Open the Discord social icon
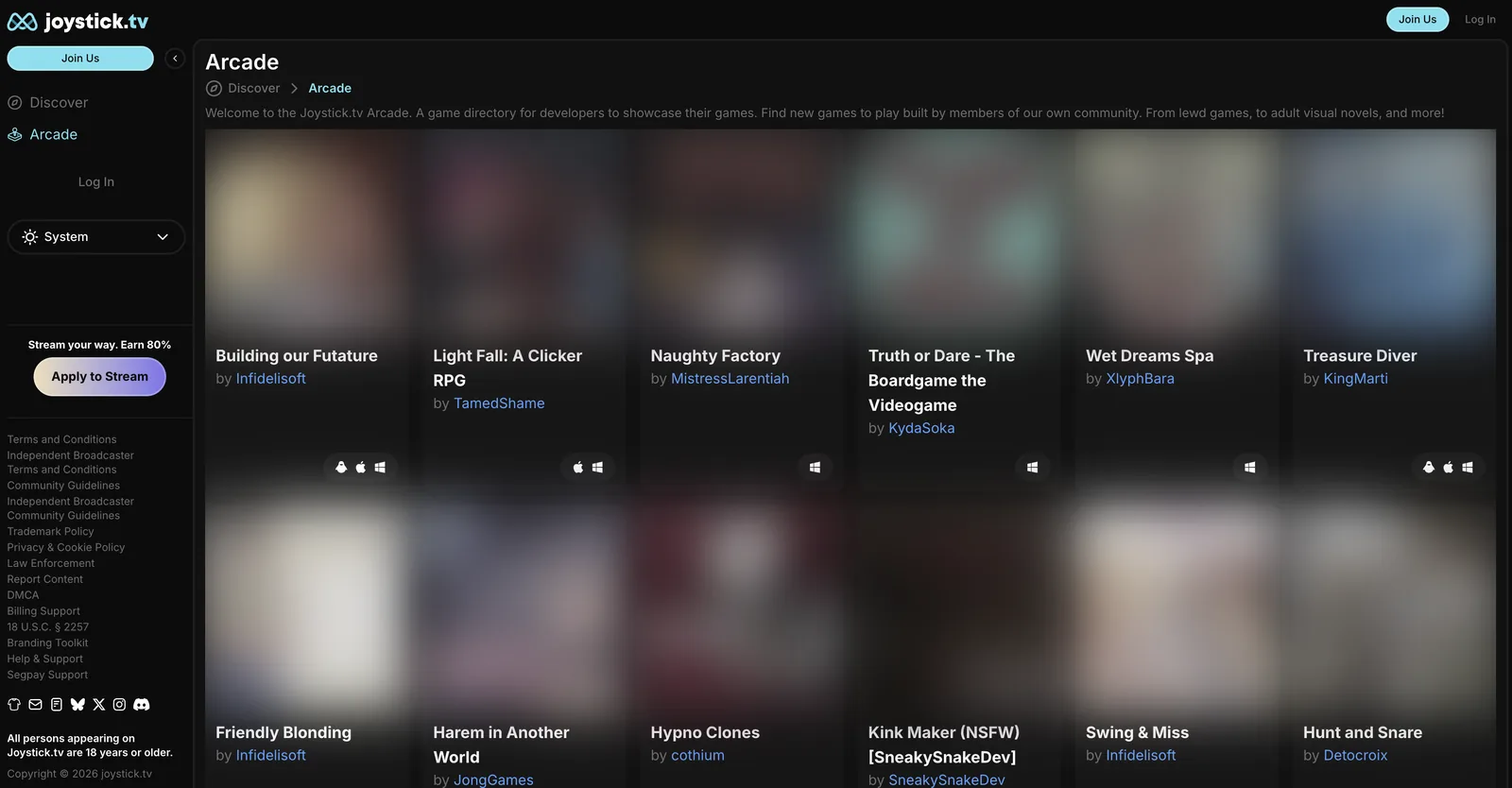 [142, 705]
